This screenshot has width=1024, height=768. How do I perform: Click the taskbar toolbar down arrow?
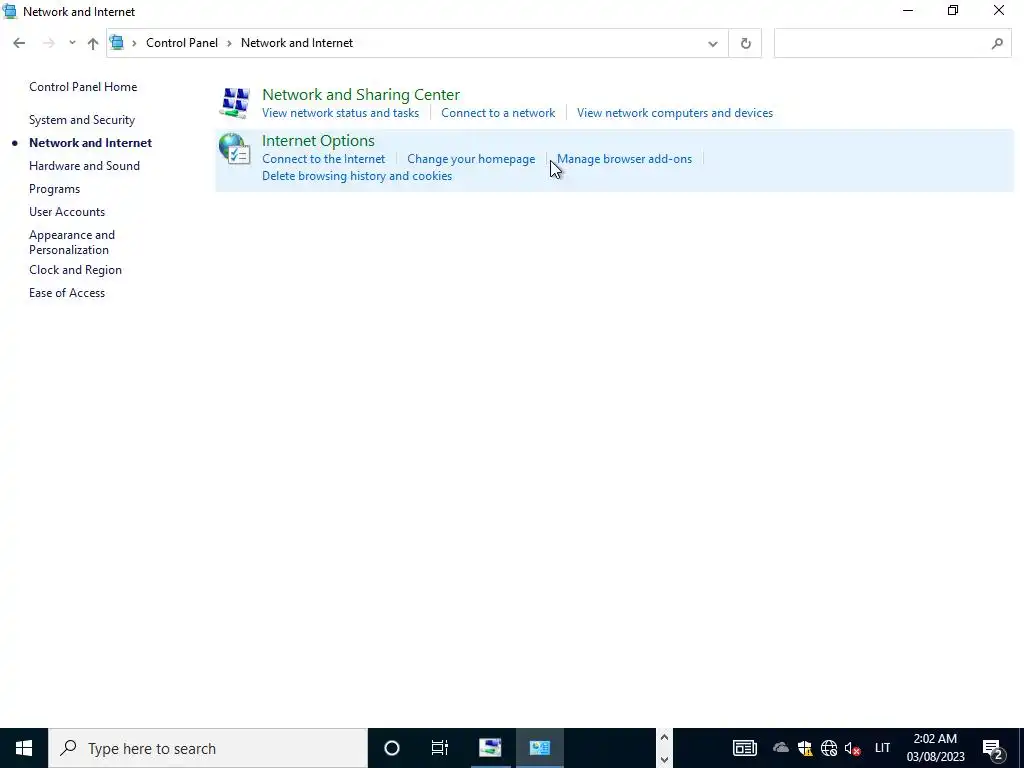pyautogui.click(x=664, y=760)
